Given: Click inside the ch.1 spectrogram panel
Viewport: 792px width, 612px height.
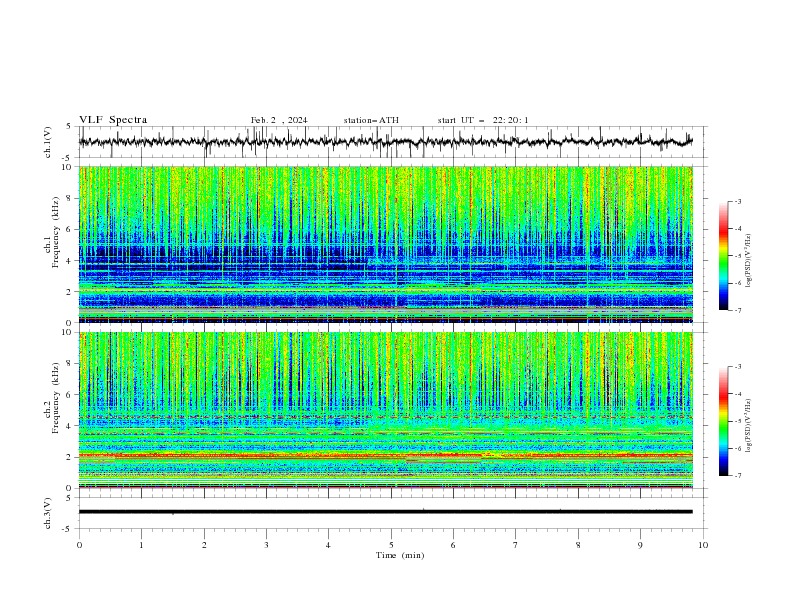Looking at the screenshot, I should 386,244.
